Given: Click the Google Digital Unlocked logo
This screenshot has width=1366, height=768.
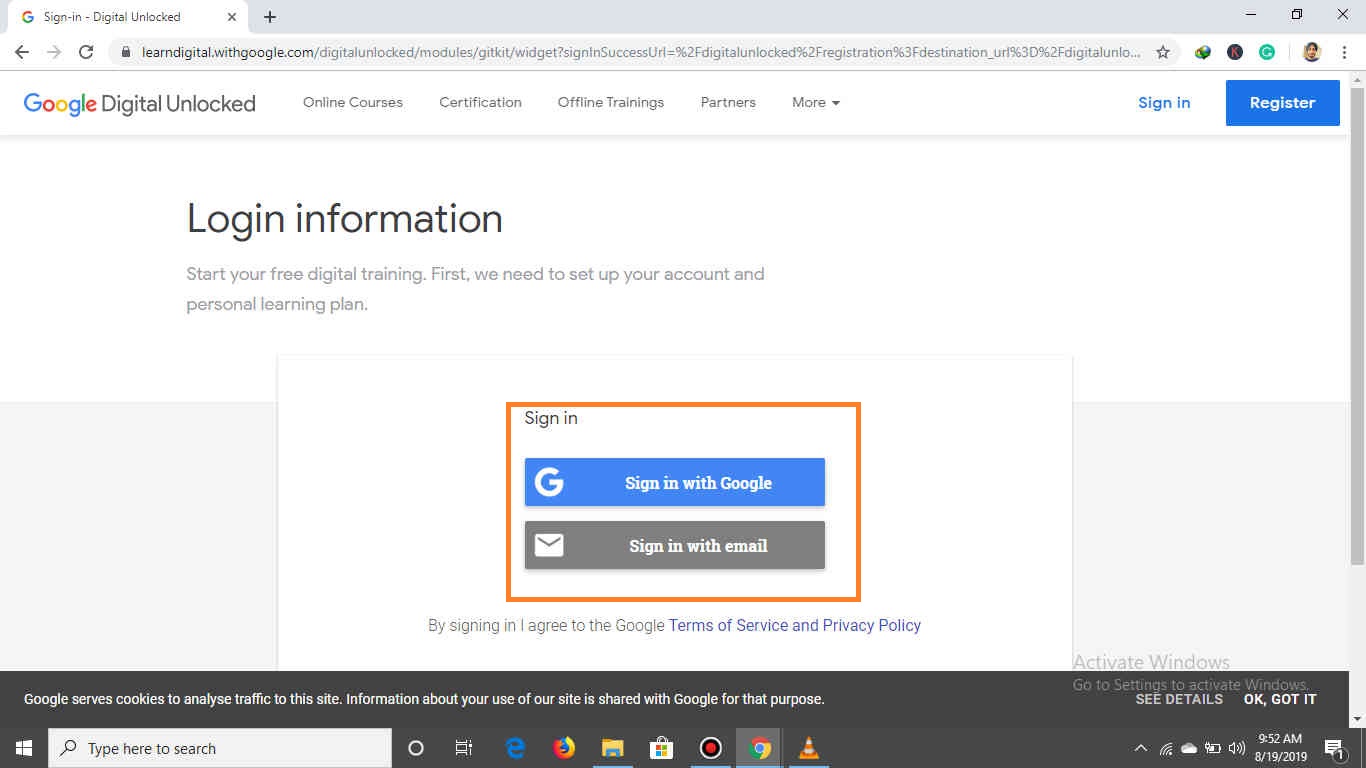Looking at the screenshot, I should coord(139,103).
